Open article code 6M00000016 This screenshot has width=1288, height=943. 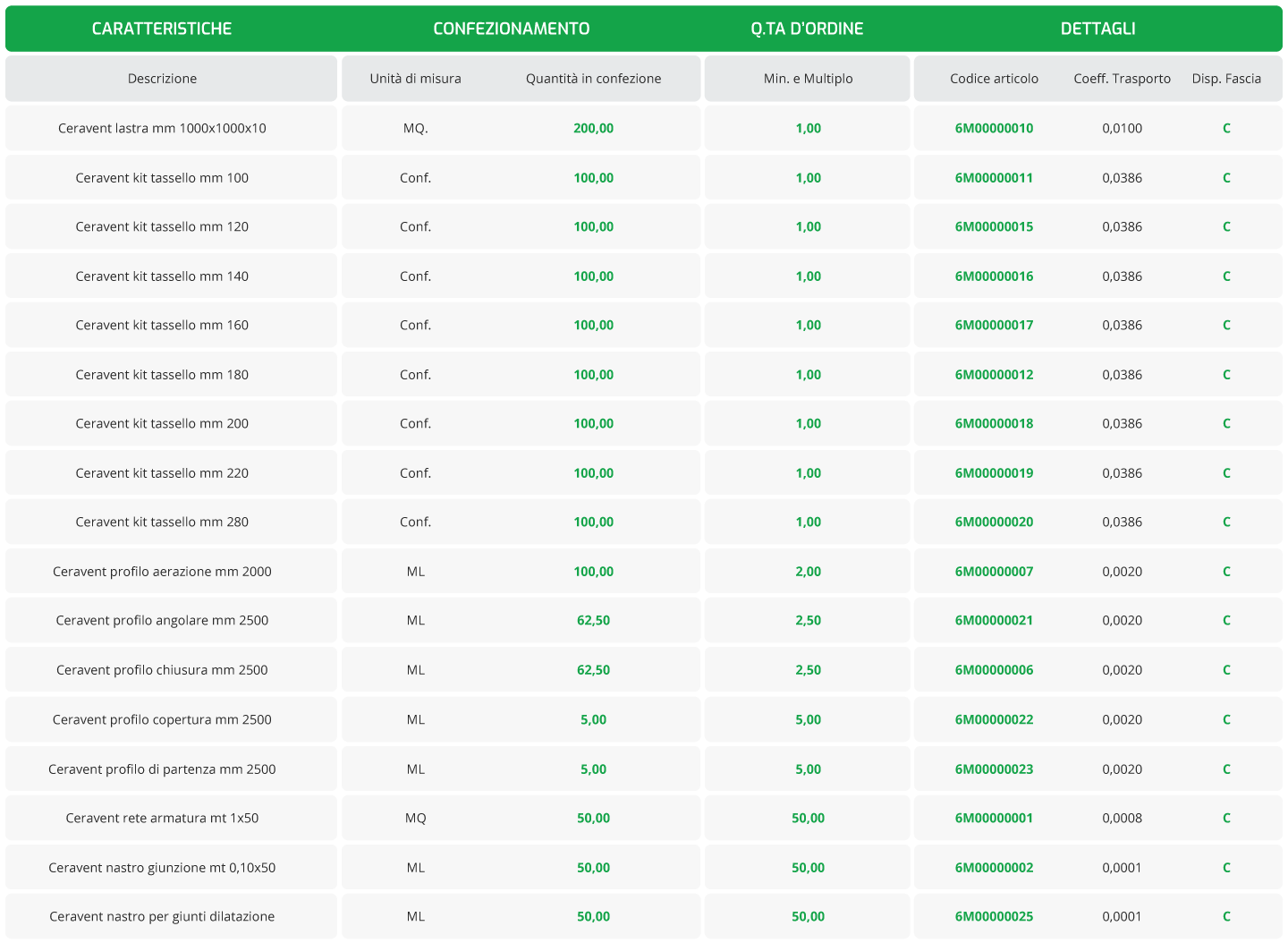pos(995,276)
